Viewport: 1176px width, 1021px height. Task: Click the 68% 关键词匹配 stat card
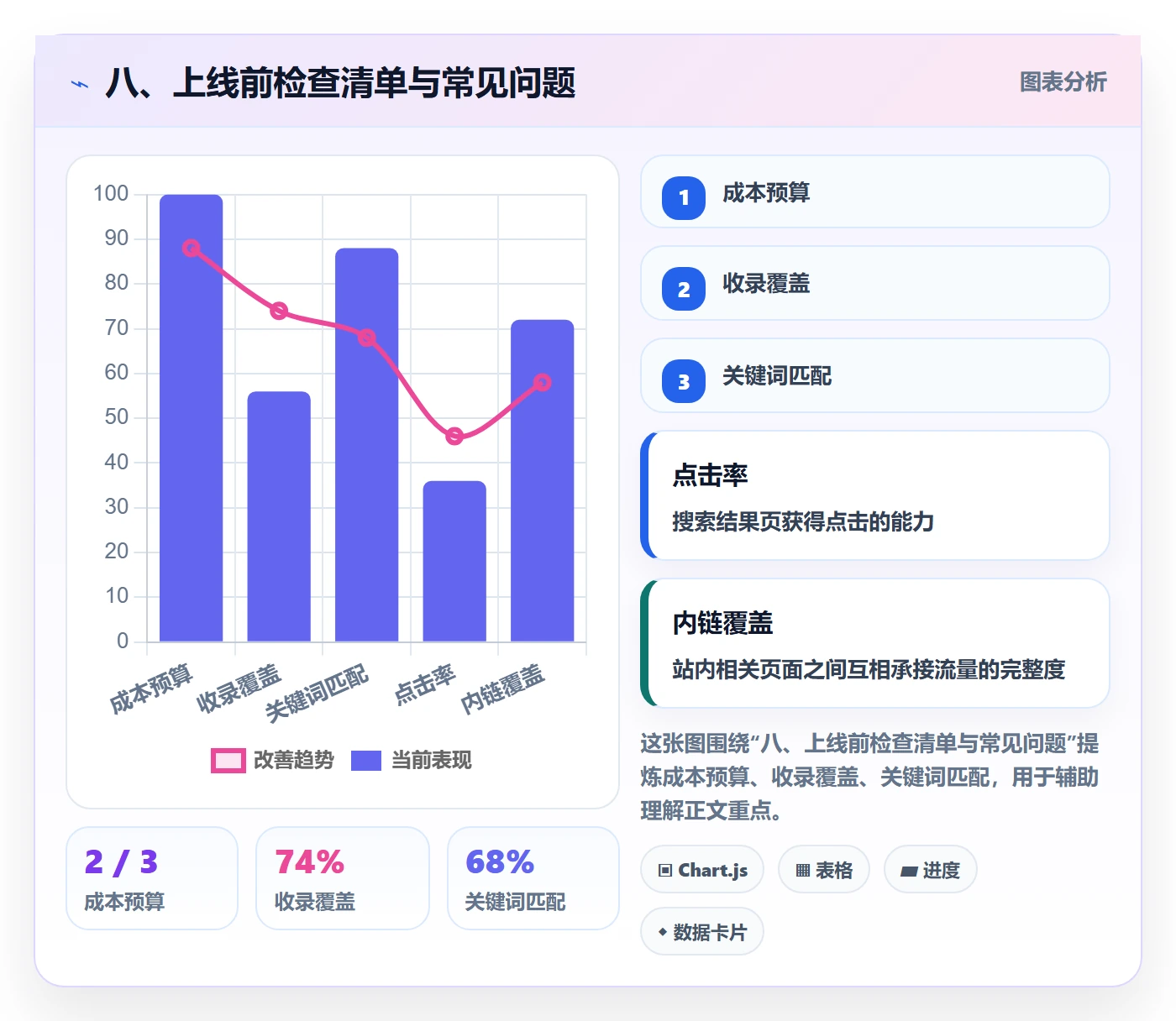(533, 878)
